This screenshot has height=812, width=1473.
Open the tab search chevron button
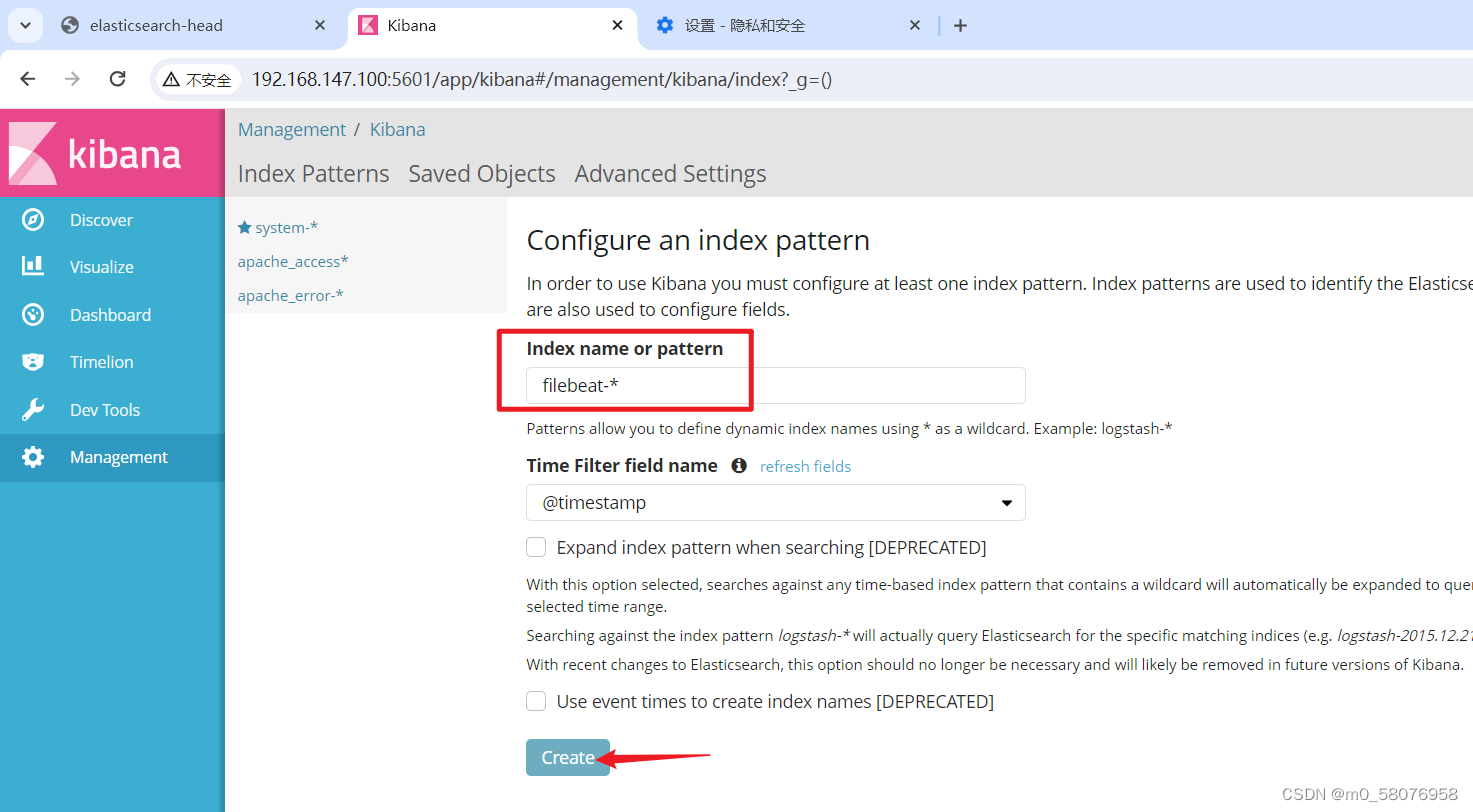point(25,26)
